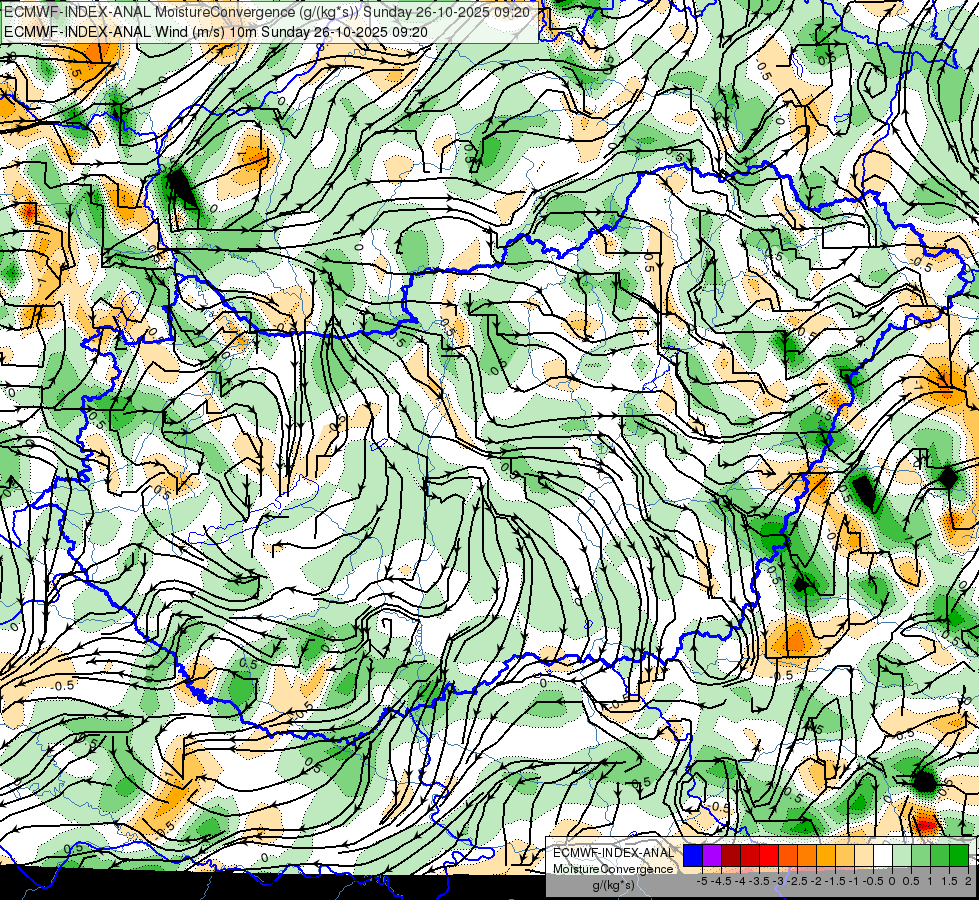Image resolution: width=979 pixels, height=900 pixels.
Task: Click the palest green legend swatch after 0
Action: point(902,856)
